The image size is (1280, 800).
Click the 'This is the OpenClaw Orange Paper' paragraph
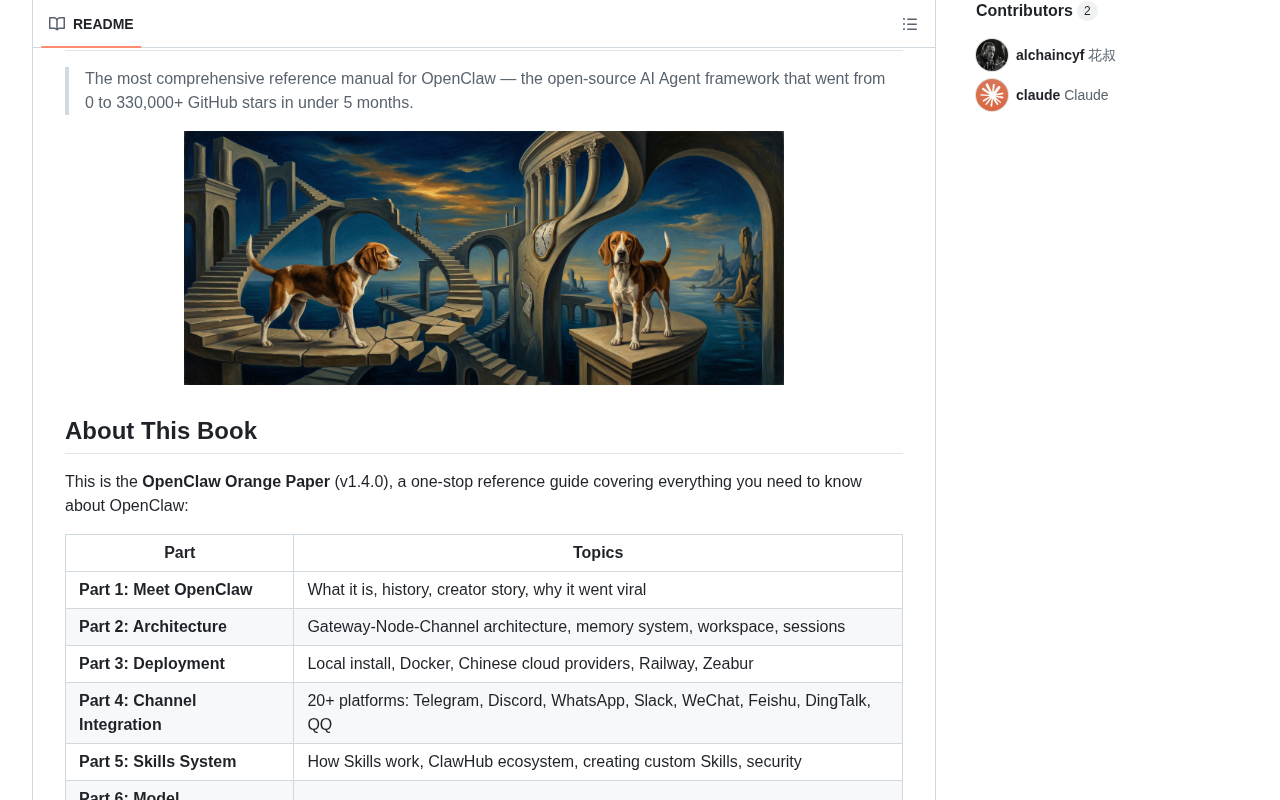[x=484, y=494]
